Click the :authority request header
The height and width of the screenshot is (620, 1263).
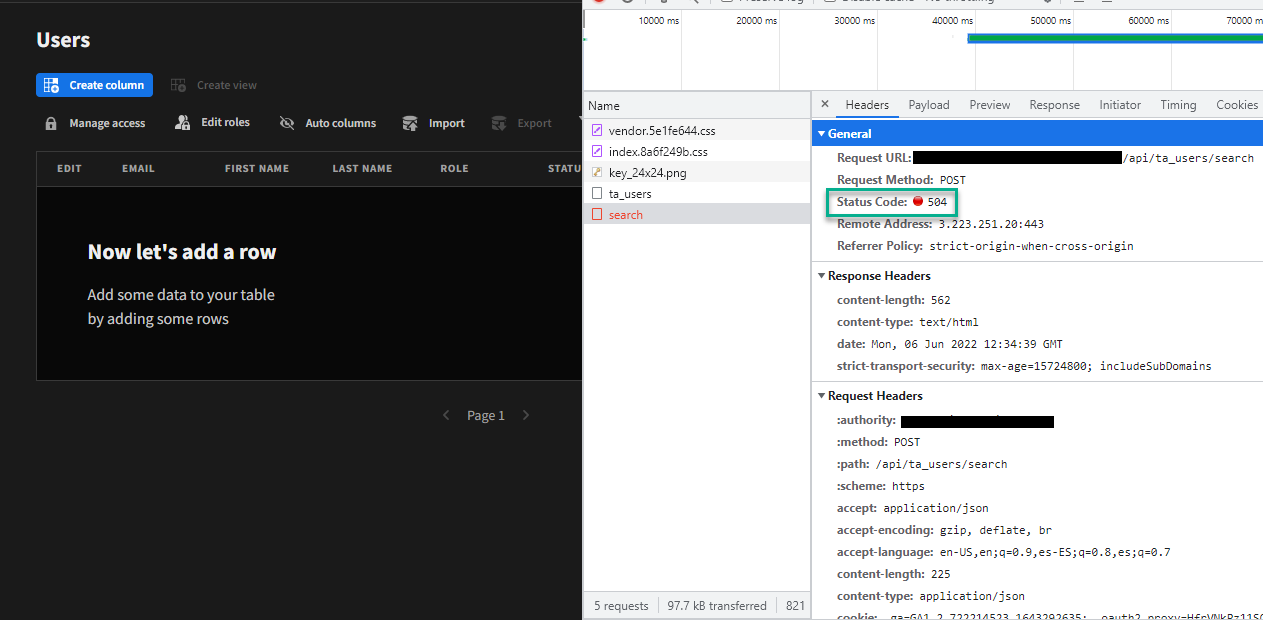pyautogui.click(x=945, y=420)
